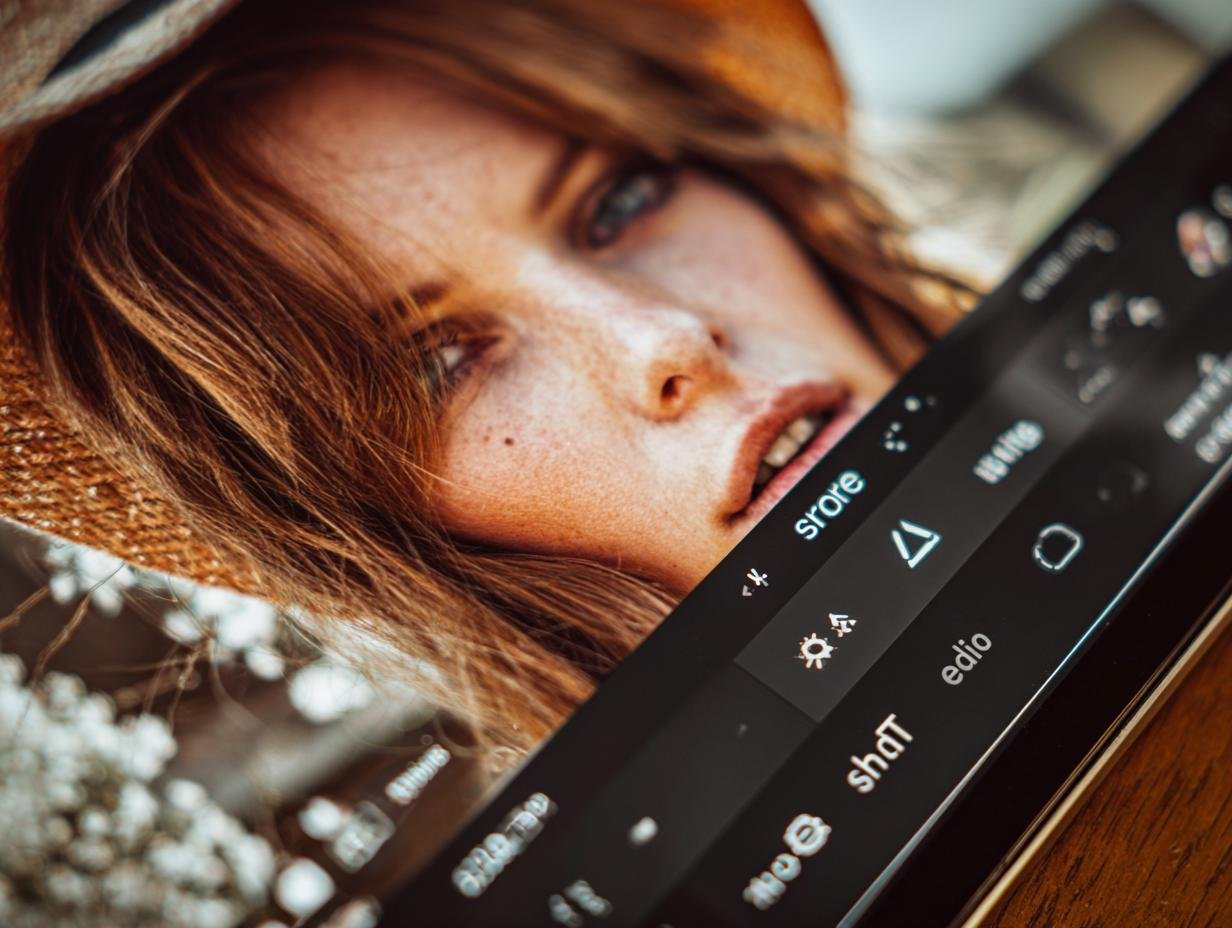Tap the blurred label at the toolbar's top
Screen dimensions: 1232x928
coord(1067,262)
